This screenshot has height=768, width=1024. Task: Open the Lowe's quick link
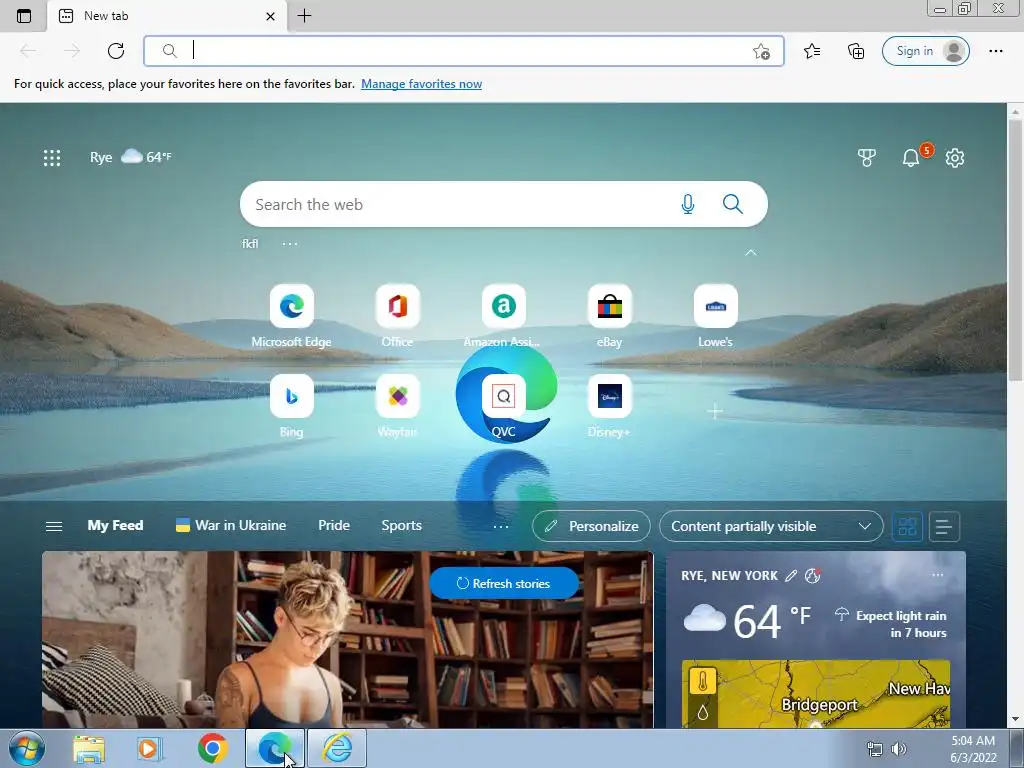coord(715,316)
